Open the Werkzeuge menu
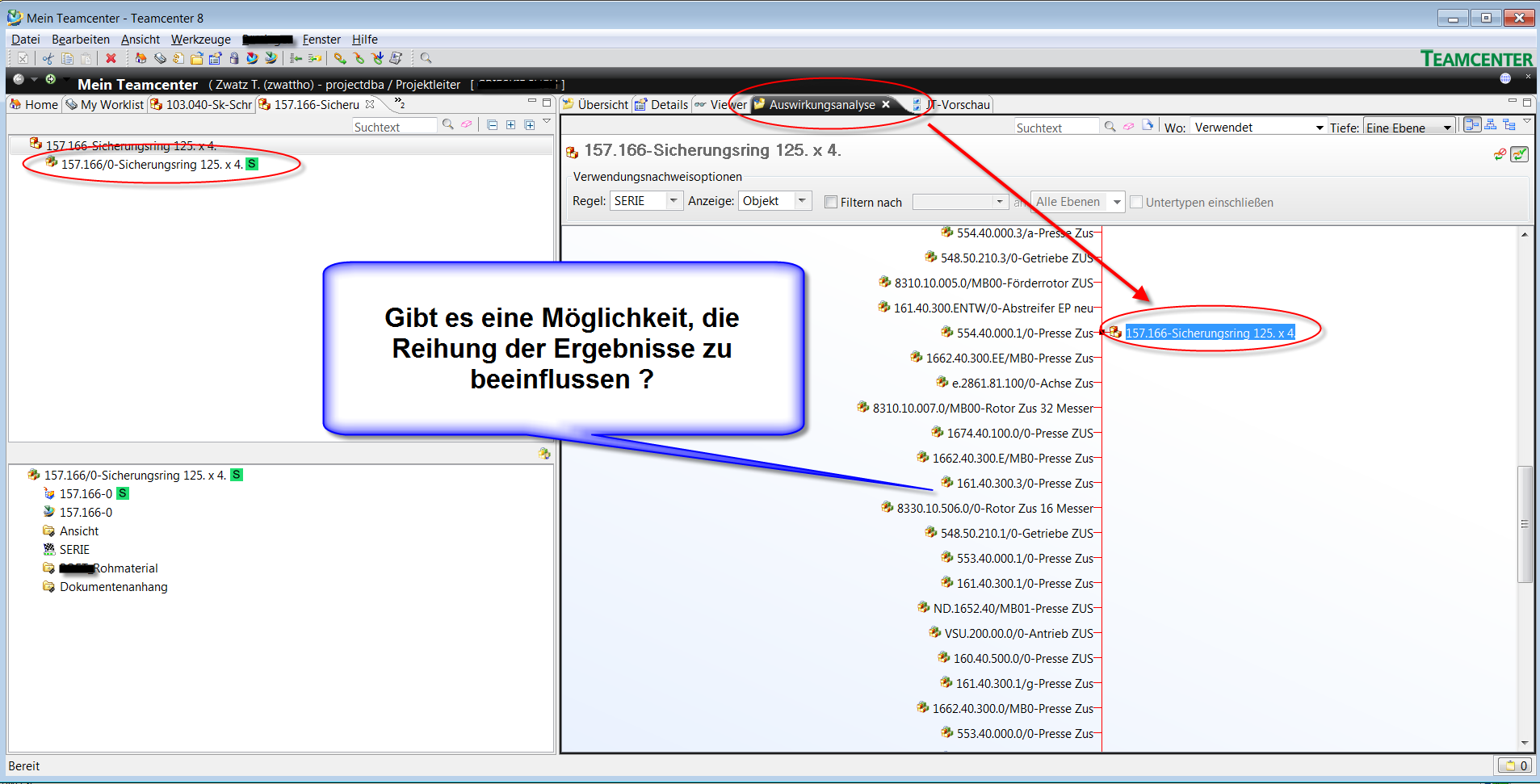This screenshot has width=1540, height=784. point(201,39)
